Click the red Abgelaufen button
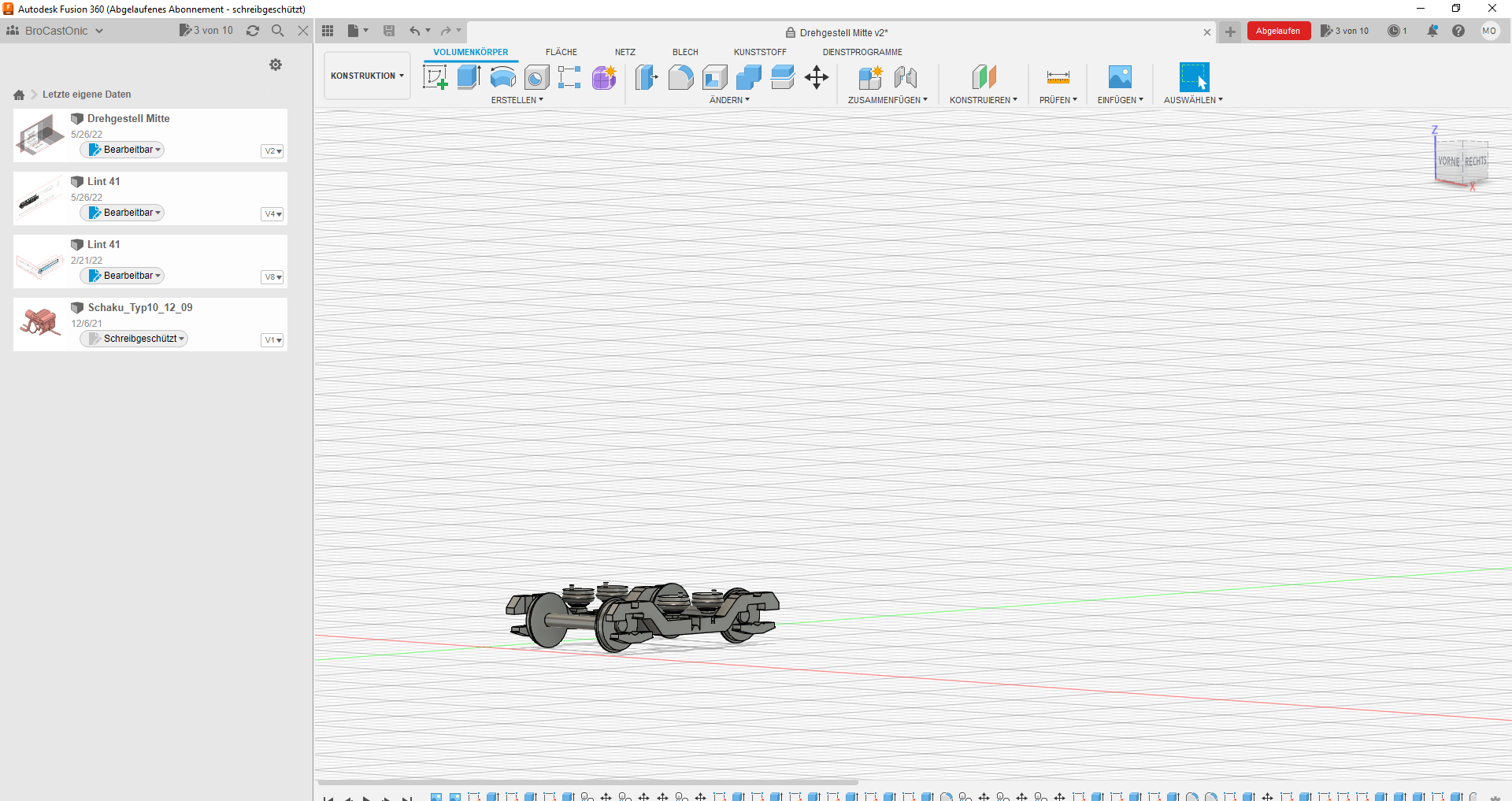1512x801 pixels. point(1278,31)
